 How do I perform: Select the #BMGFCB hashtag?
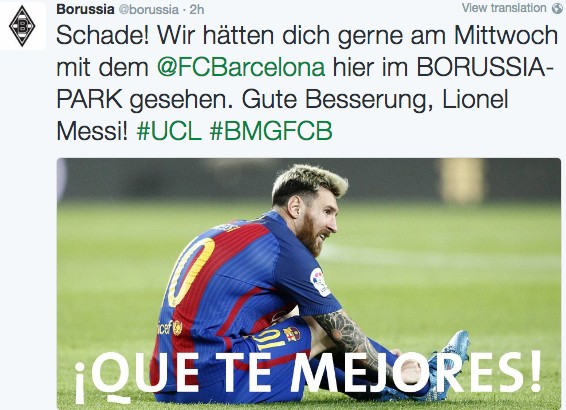(x=271, y=131)
